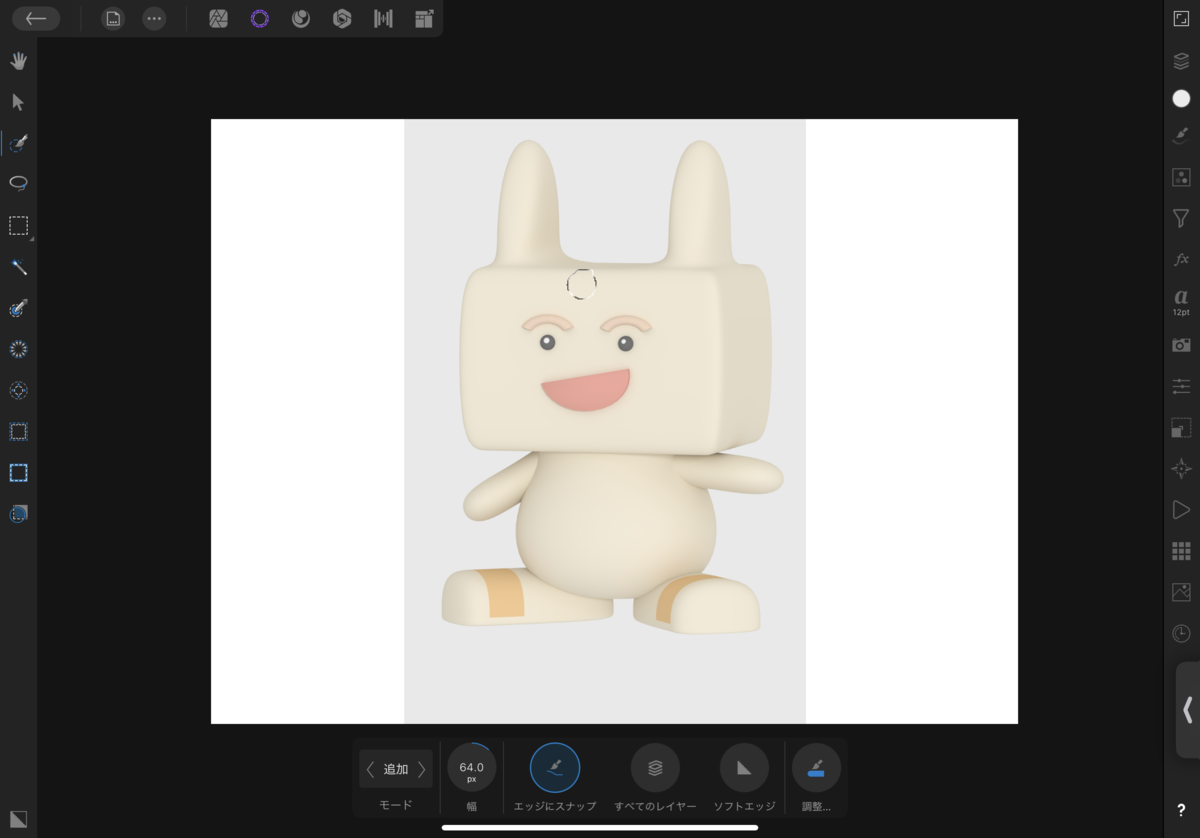Open the Layer FX studio
1200x838 pixels.
coord(1181,259)
